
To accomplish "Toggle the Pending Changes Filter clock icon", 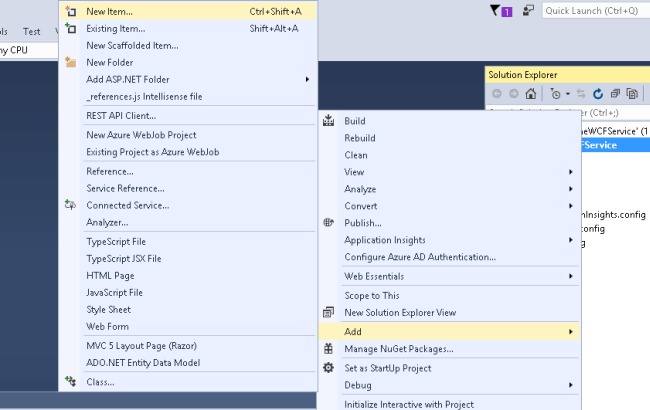I will tap(555, 94).
